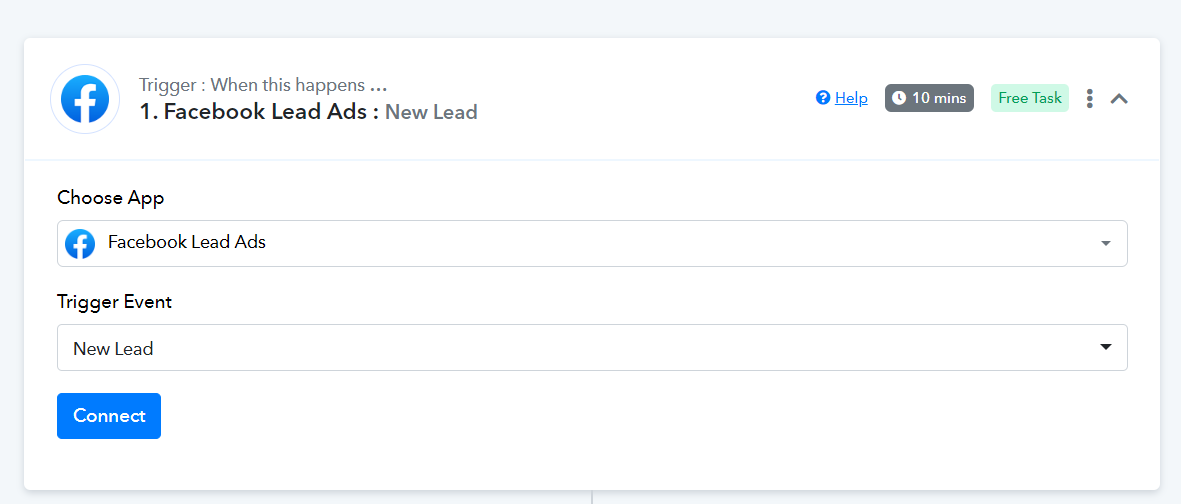
Task: Open the three-dot vertical options menu
Action: point(1089,98)
